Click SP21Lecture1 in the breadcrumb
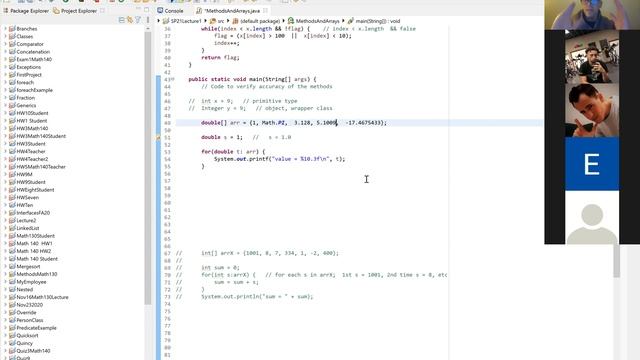Image resolution: width=640 pixels, height=360 pixels. pyautogui.click(x=182, y=21)
